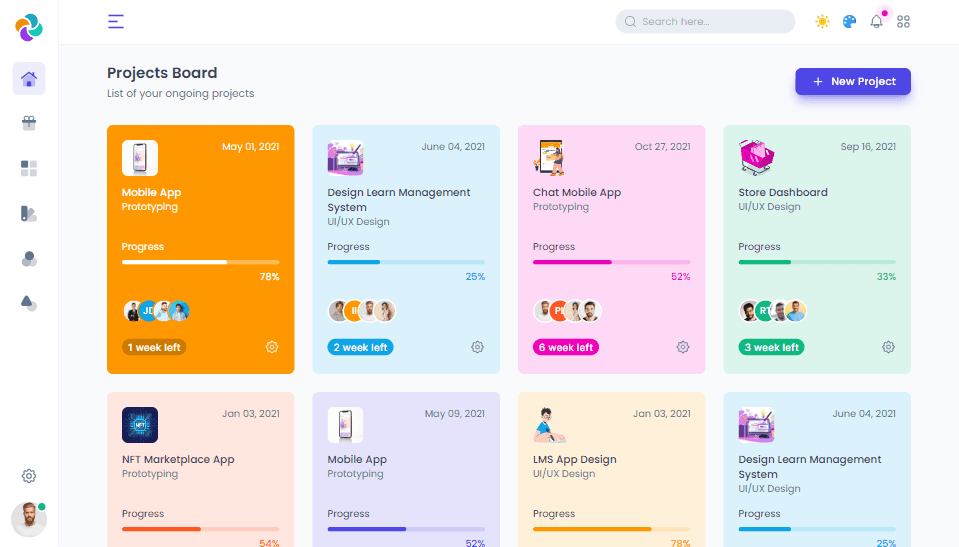Click NFT Marketplace App chip icon
This screenshot has height=547, width=959.
click(140, 425)
